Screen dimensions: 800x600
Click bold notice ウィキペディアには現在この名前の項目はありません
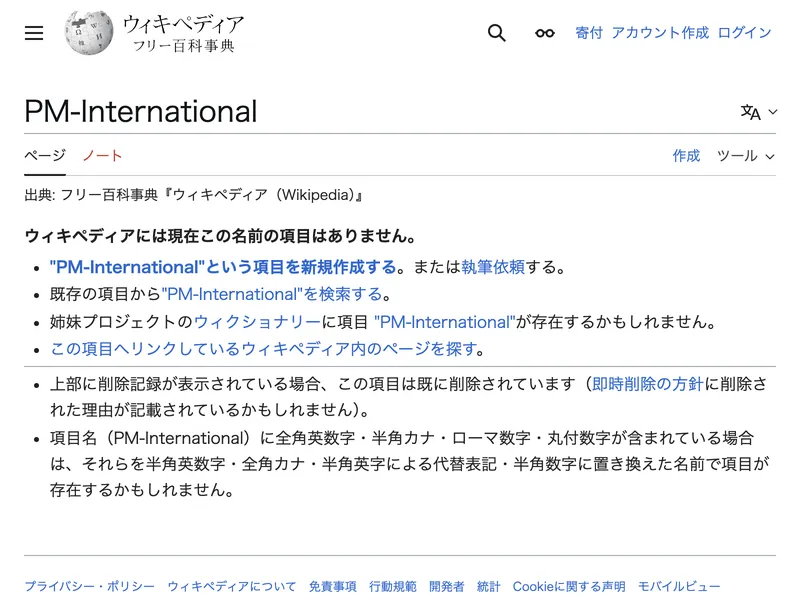(x=220, y=236)
